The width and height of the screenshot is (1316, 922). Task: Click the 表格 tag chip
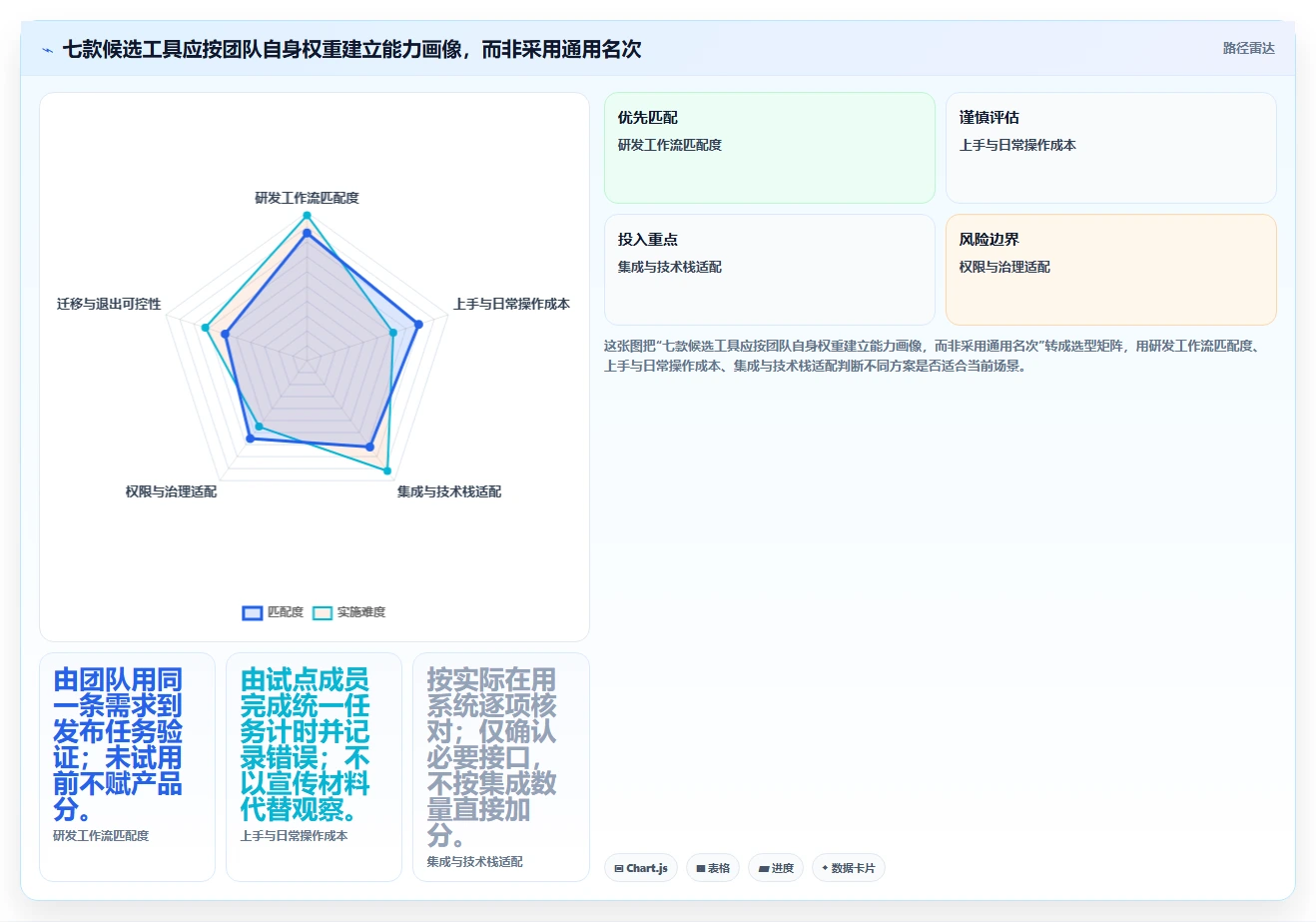point(713,868)
